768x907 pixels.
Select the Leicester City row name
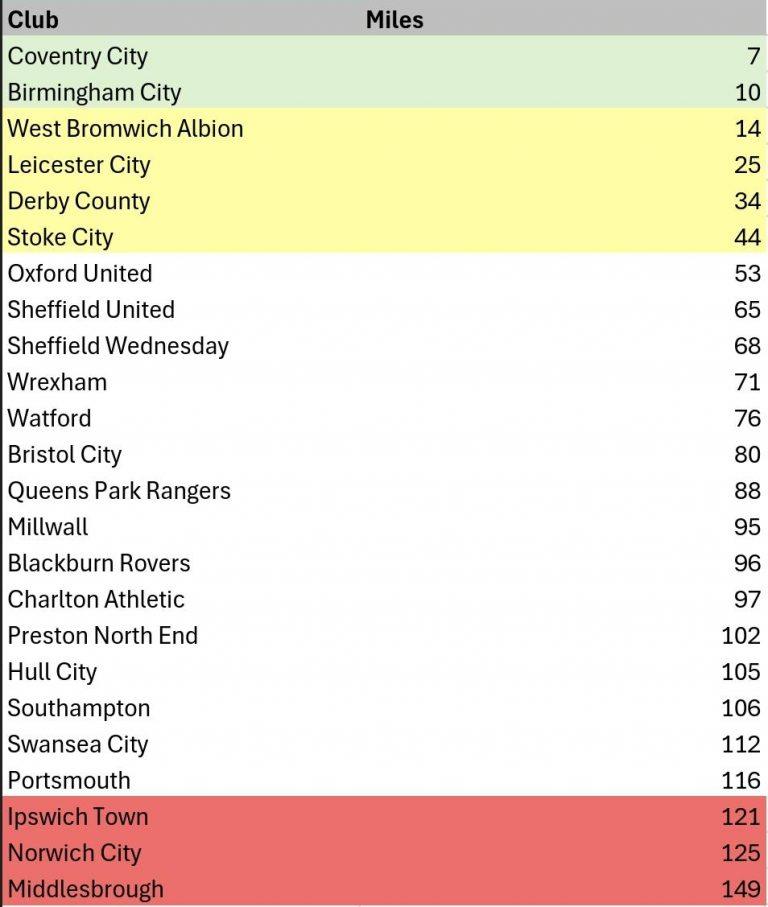coord(79,164)
